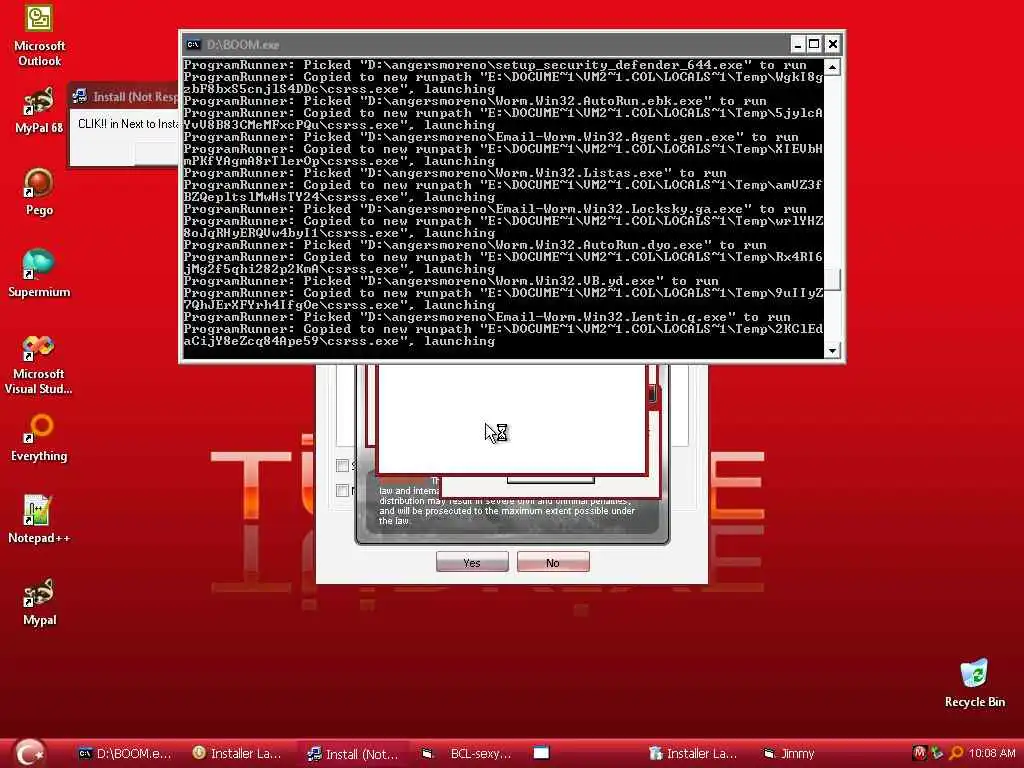
Task: Open the console system menu icon of BOOM.exe
Action: (x=193, y=44)
